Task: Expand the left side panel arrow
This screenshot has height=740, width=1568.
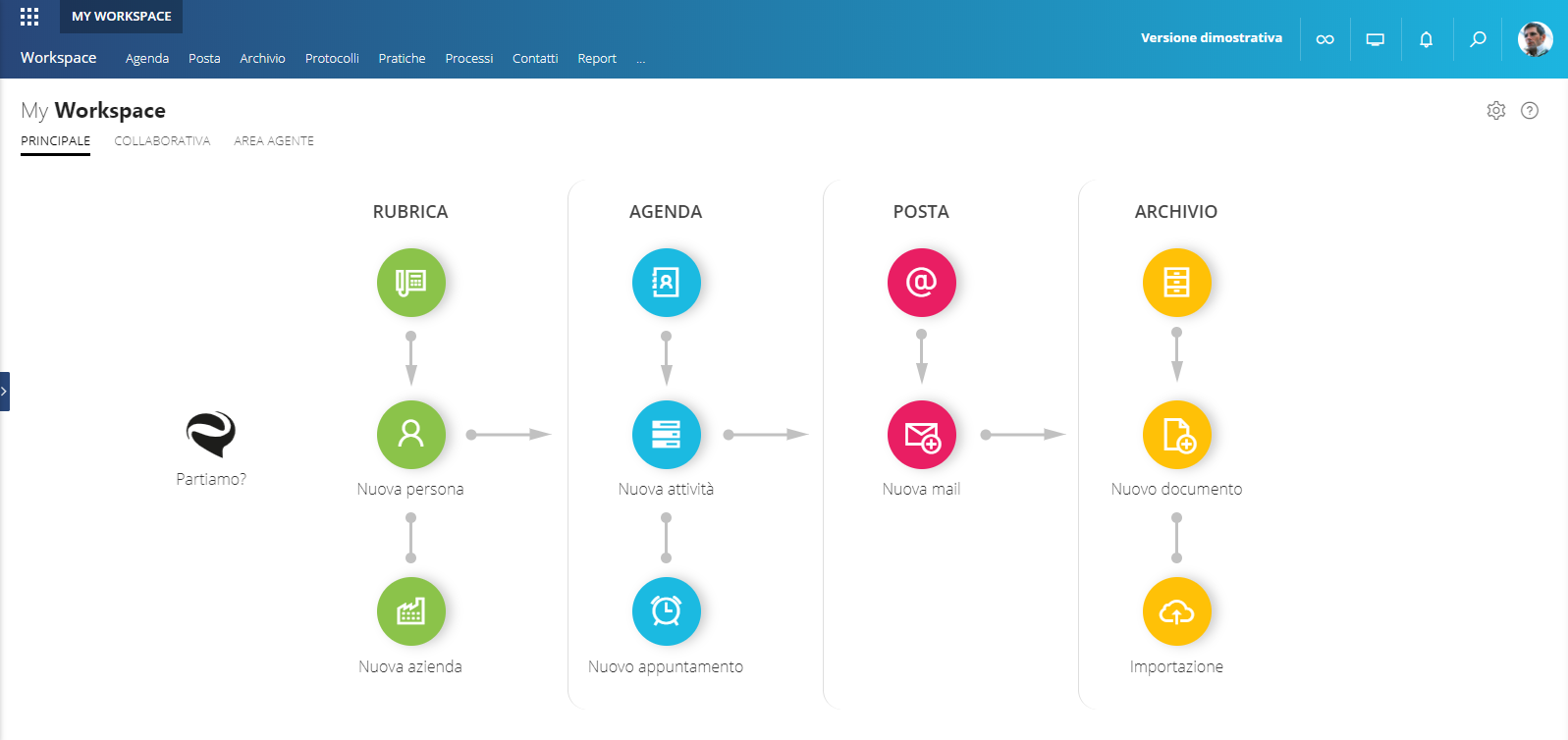Action: click(x=5, y=391)
